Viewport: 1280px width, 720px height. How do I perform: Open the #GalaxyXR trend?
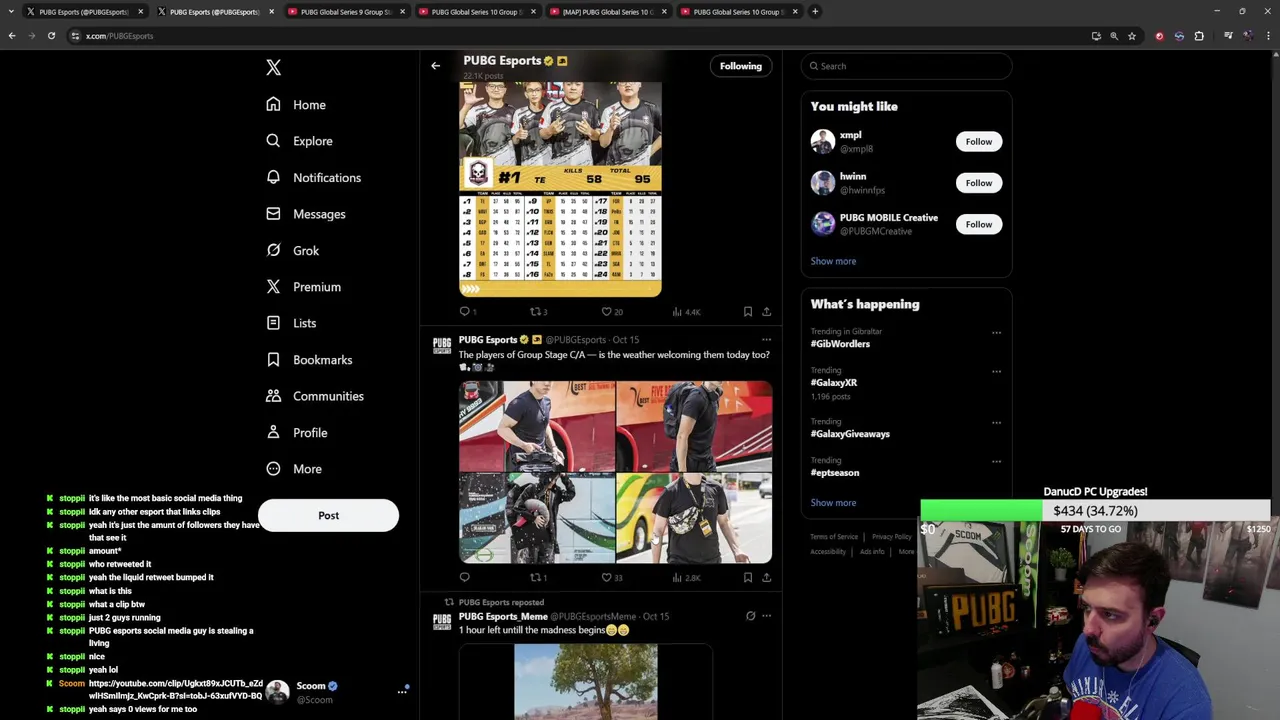[834, 383]
